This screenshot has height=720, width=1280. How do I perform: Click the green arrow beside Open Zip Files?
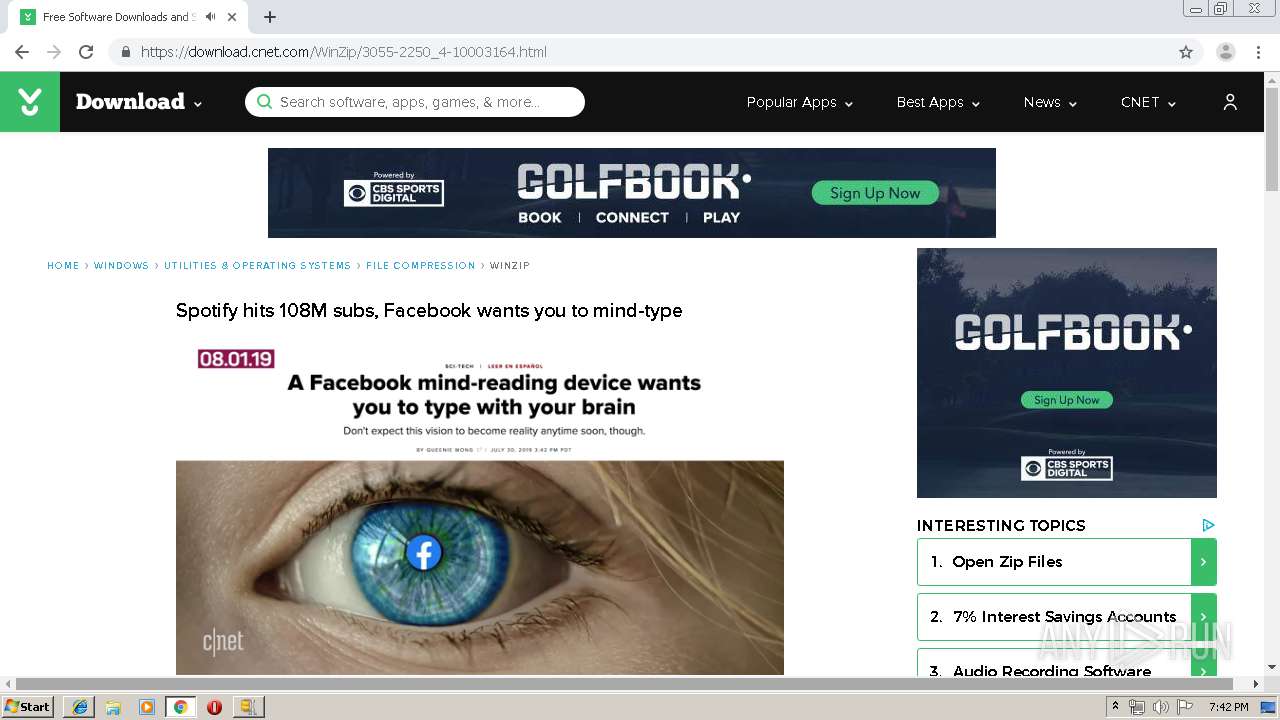click(x=1203, y=562)
